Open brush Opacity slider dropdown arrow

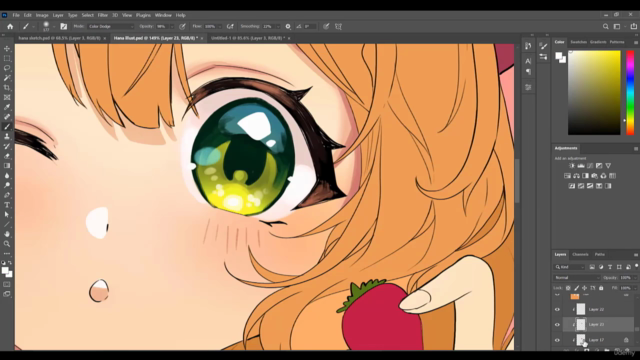click(x=172, y=27)
